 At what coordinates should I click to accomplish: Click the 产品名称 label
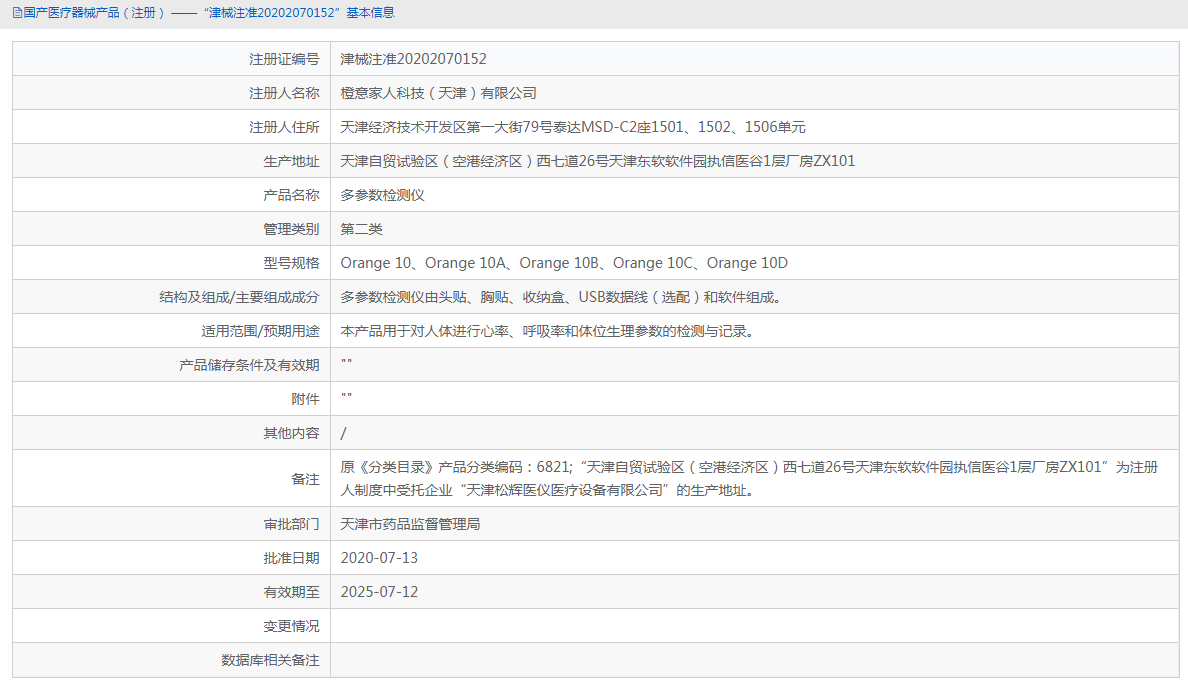(x=291, y=196)
